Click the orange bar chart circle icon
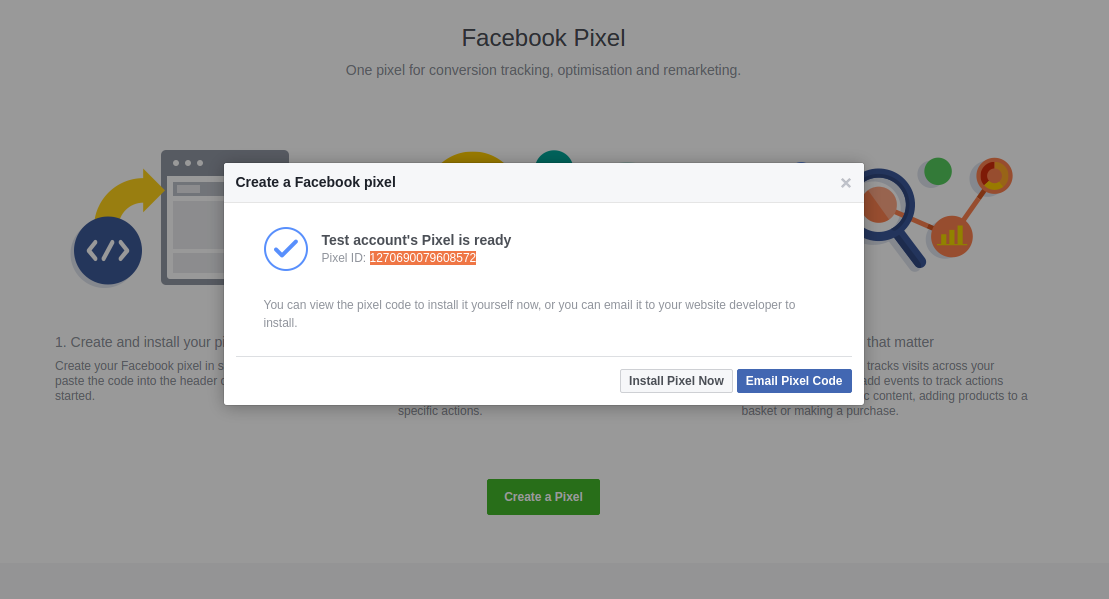The width and height of the screenshot is (1109, 599). click(x=951, y=236)
